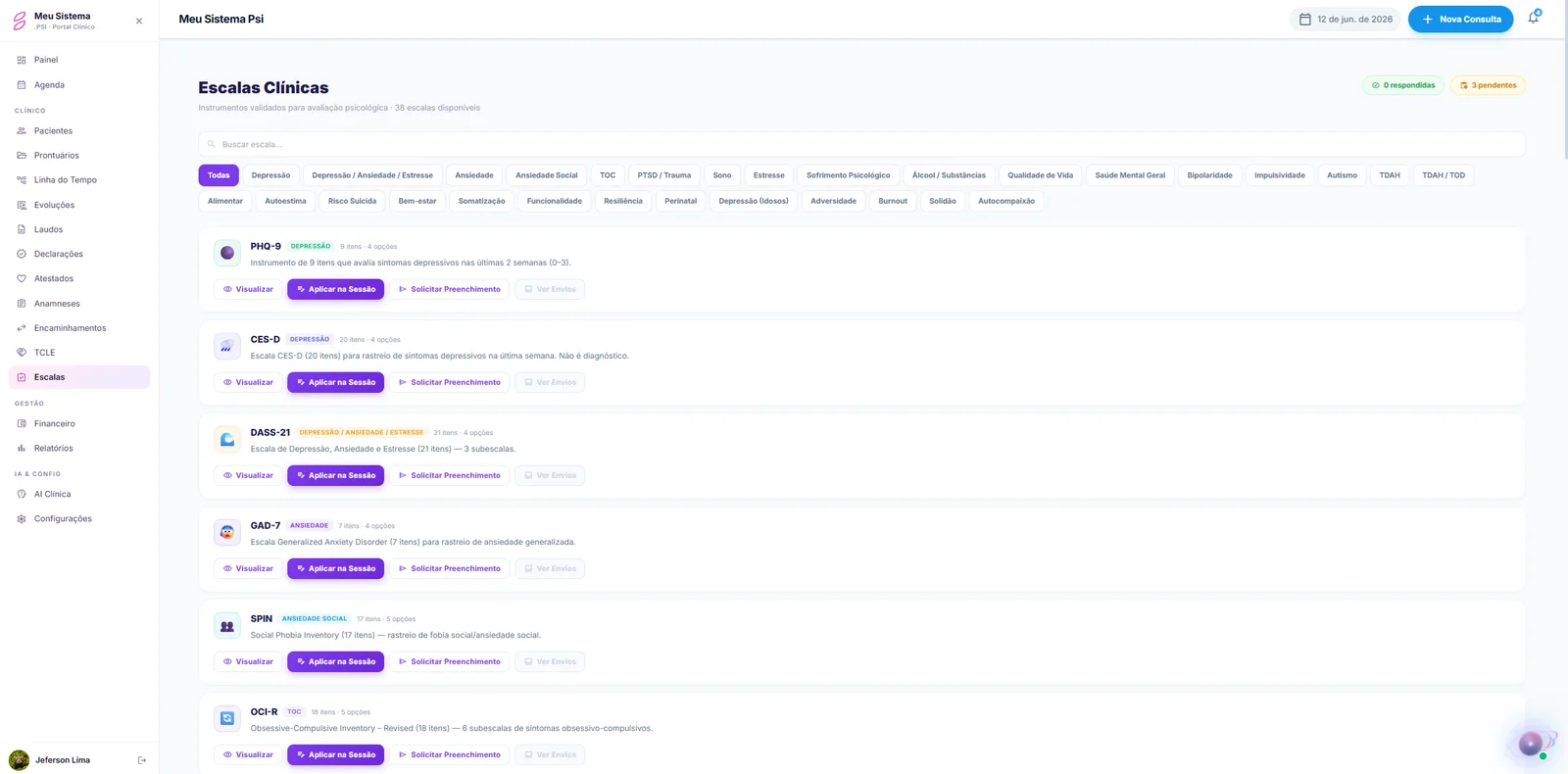Click the Nova Consulta button
The width and height of the screenshot is (1568, 774).
[1460, 19]
